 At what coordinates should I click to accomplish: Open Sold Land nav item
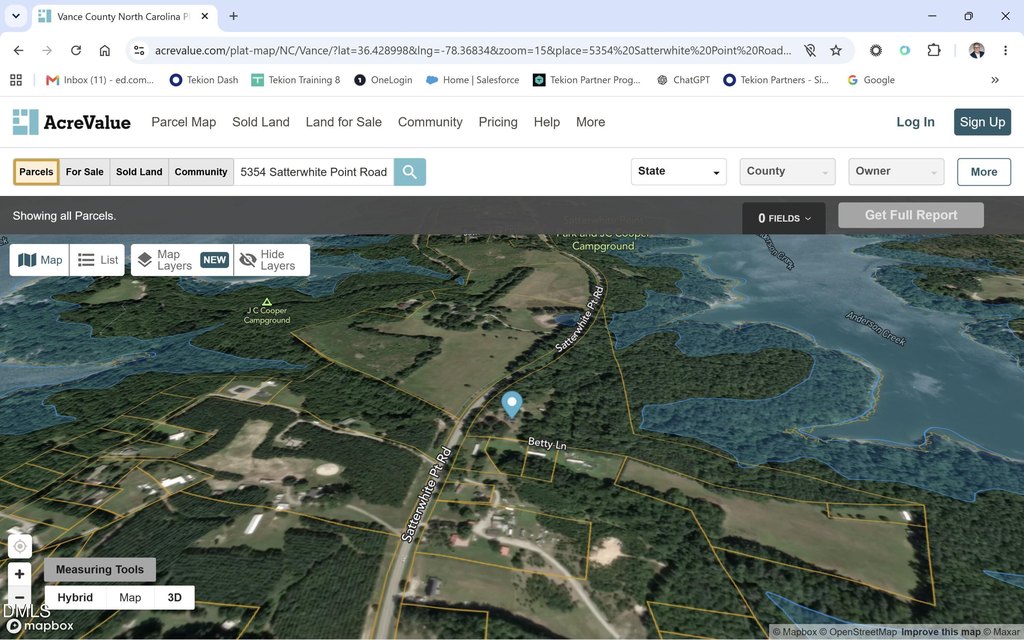click(x=261, y=122)
